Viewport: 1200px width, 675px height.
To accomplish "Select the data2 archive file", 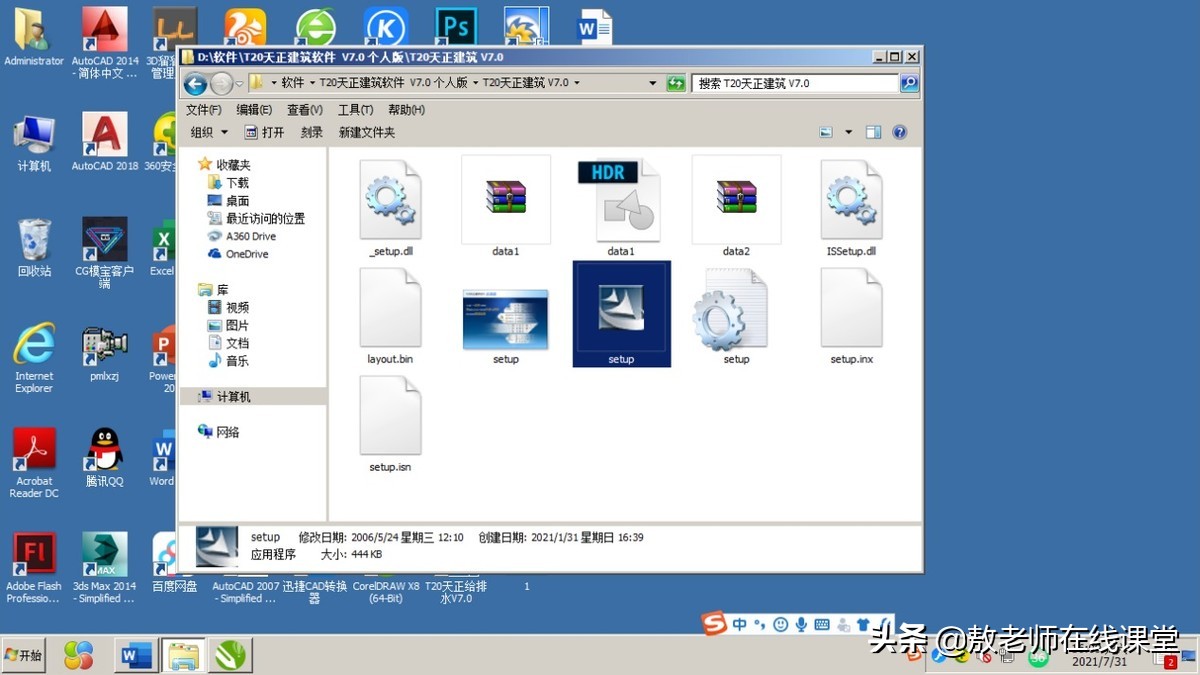I will [736, 200].
